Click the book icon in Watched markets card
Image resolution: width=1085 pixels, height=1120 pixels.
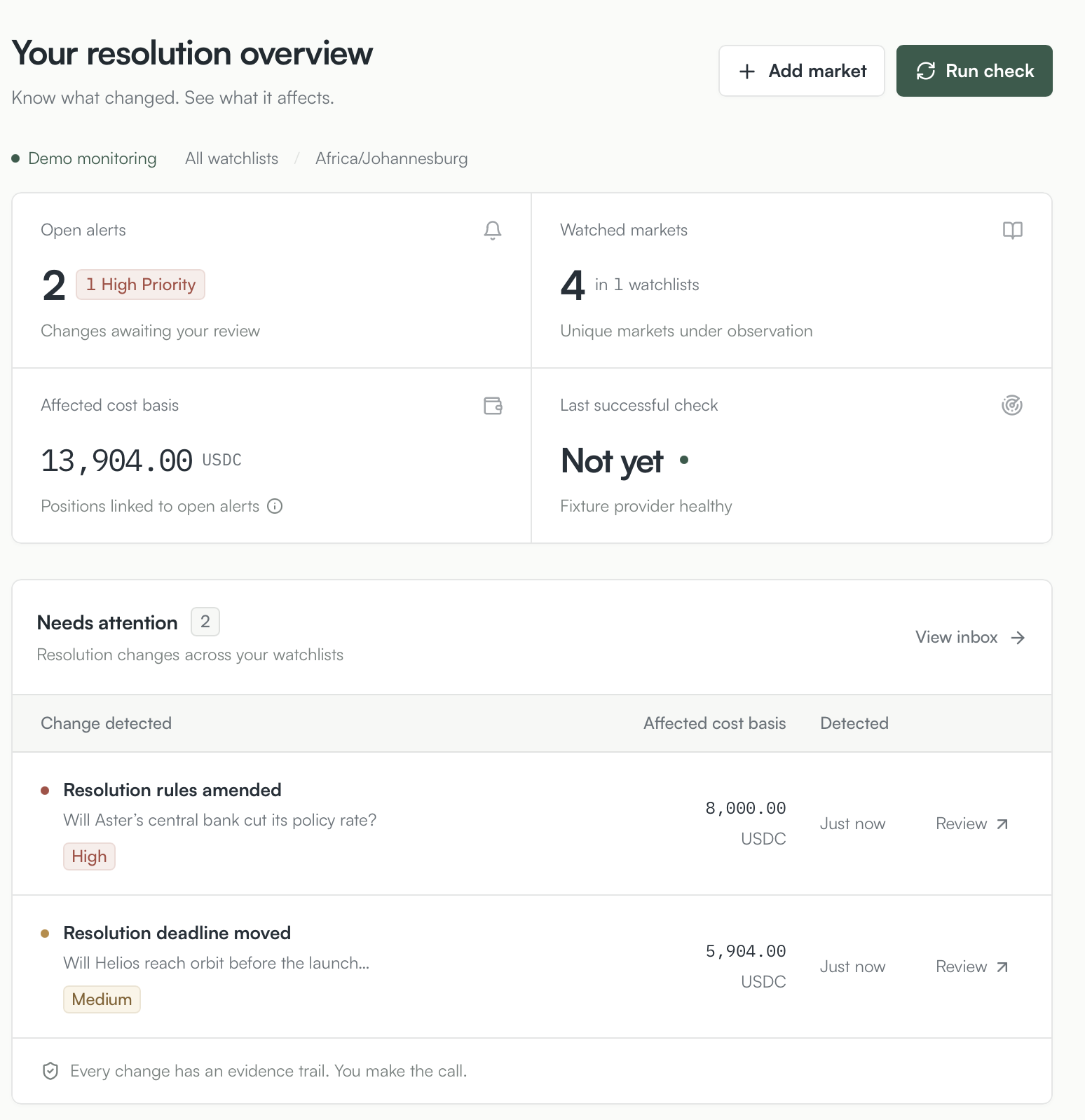click(1012, 231)
